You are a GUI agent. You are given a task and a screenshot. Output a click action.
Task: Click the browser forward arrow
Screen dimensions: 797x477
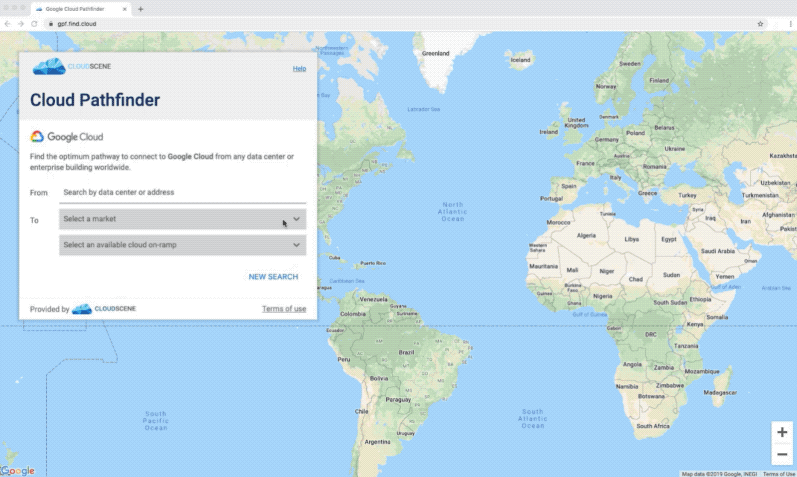click(x=21, y=24)
